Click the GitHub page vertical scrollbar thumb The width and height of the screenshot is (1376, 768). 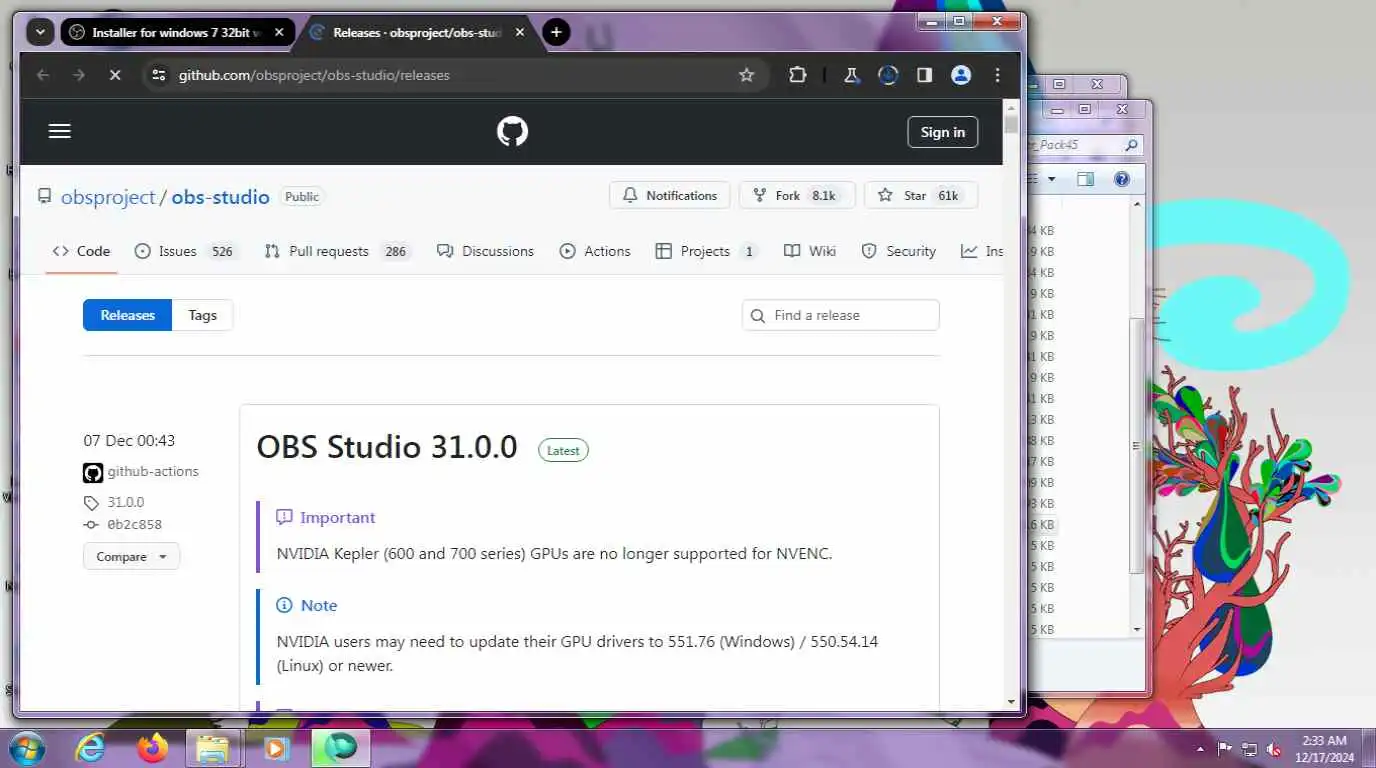(x=1011, y=125)
